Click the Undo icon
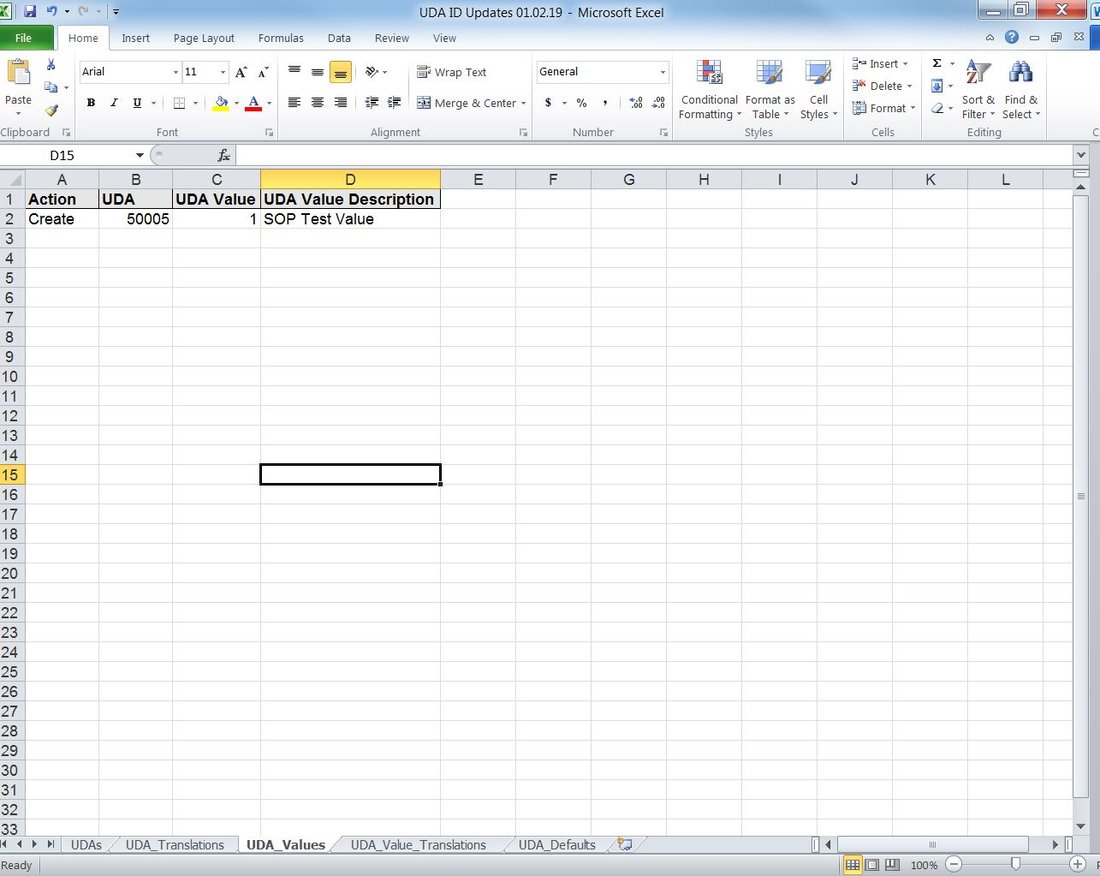 coord(52,11)
